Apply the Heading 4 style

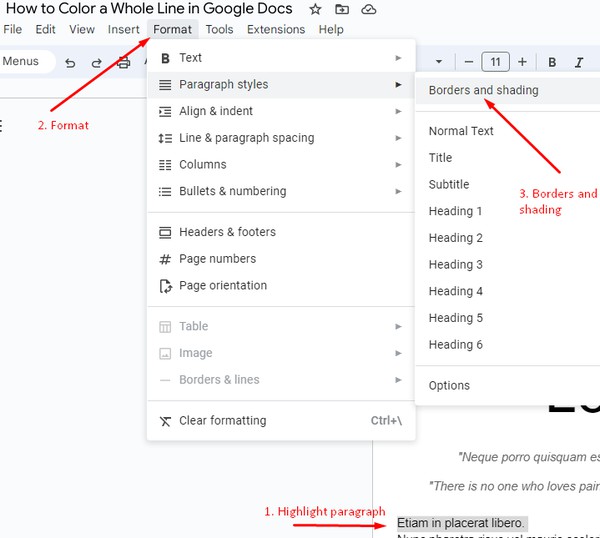click(x=507, y=291)
